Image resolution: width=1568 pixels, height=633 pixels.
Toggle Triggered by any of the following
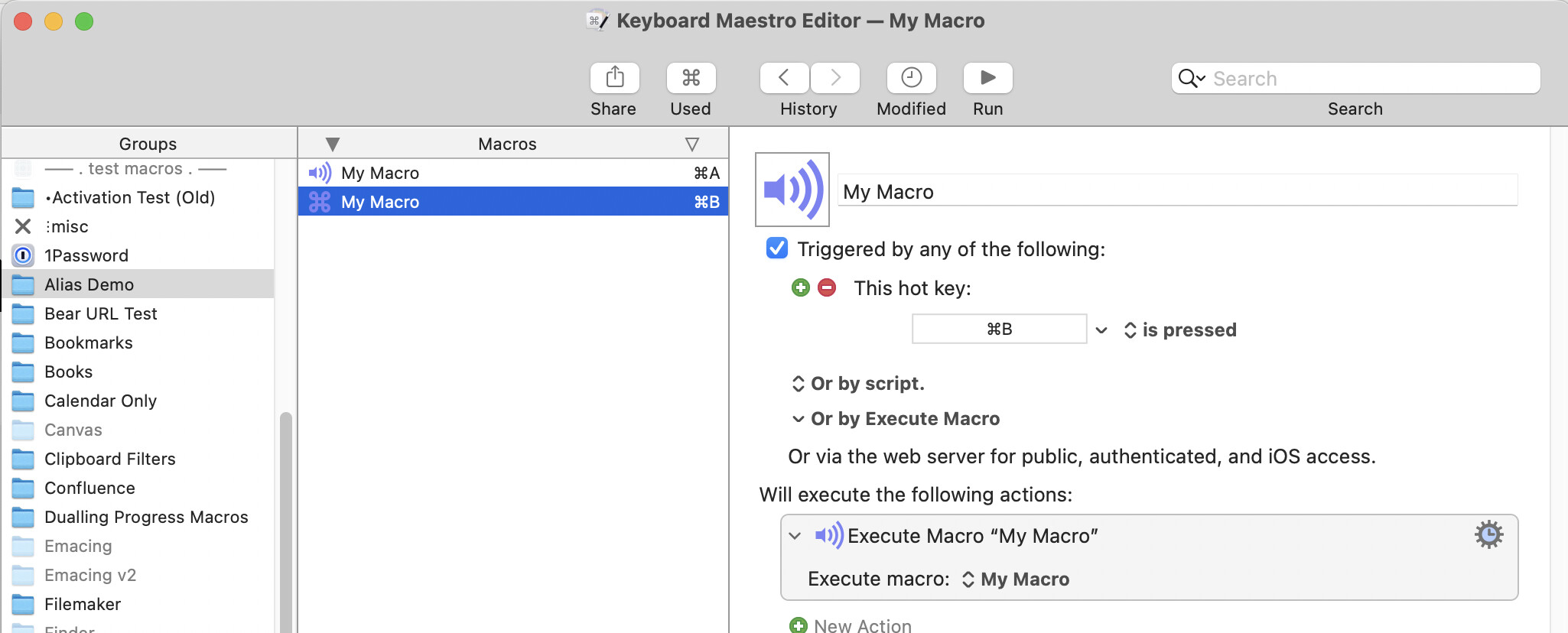coord(777,248)
